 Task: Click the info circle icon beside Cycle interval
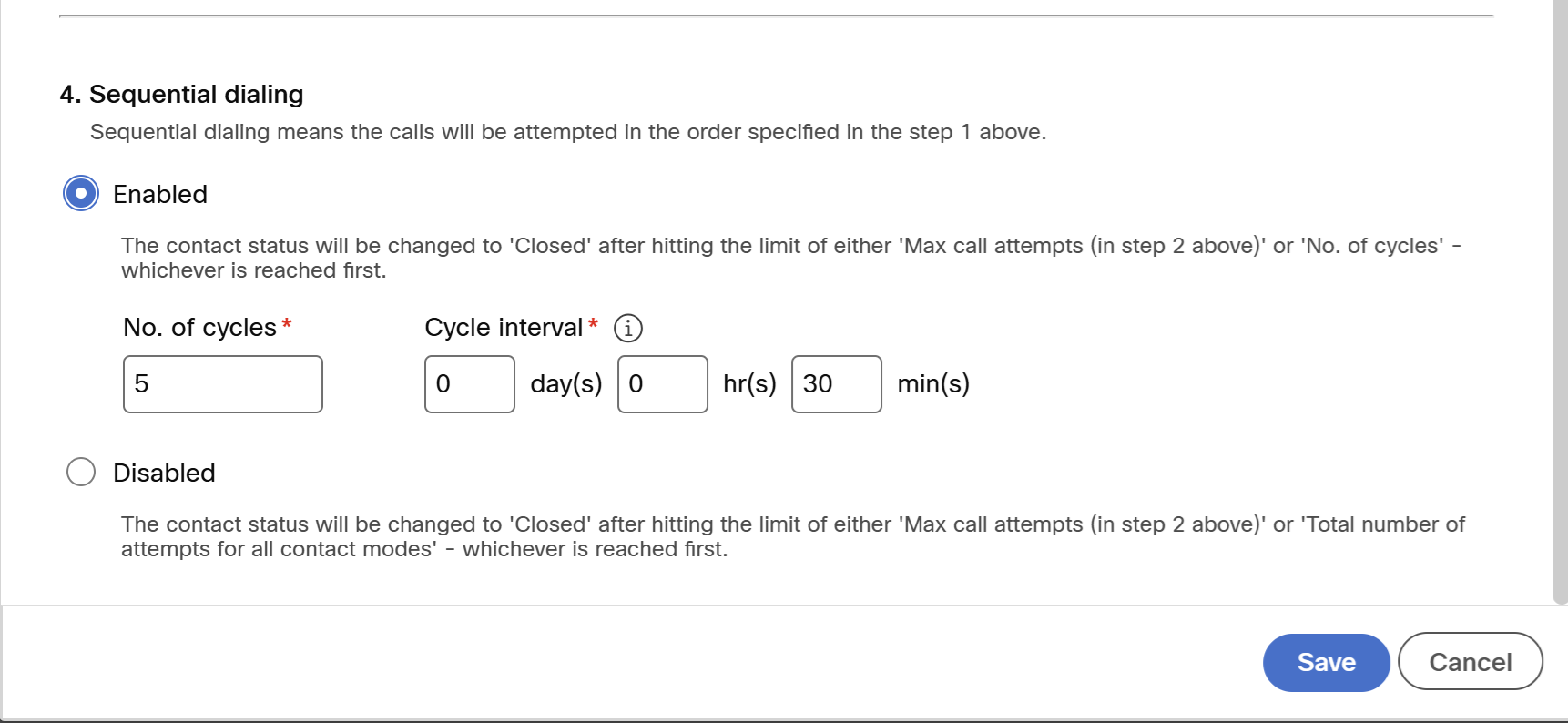(x=628, y=328)
